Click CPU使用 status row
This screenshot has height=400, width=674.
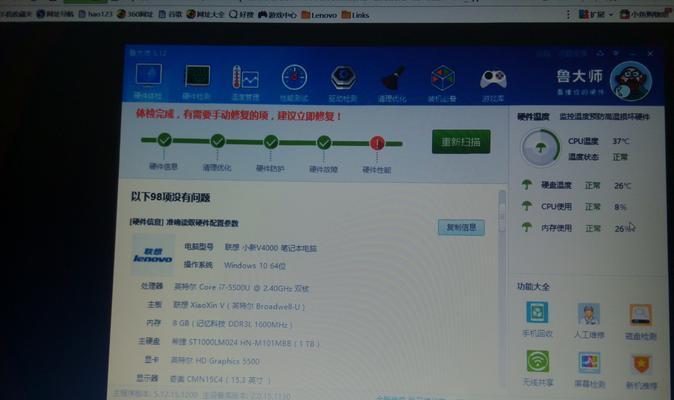click(x=574, y=207)
